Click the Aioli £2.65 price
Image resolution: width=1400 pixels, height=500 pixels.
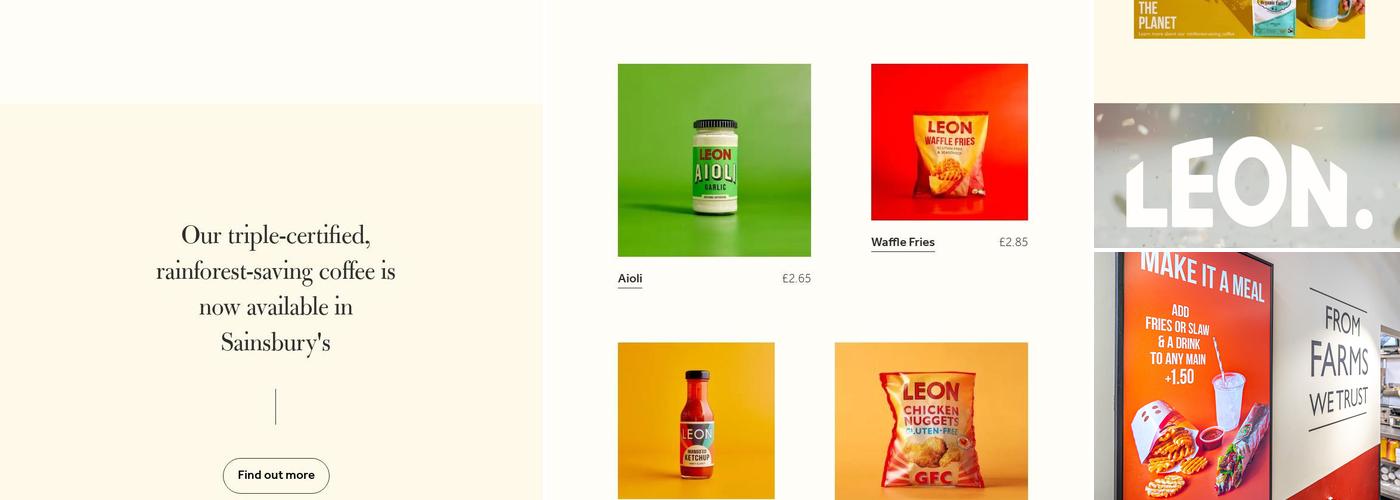click(796, 279)
